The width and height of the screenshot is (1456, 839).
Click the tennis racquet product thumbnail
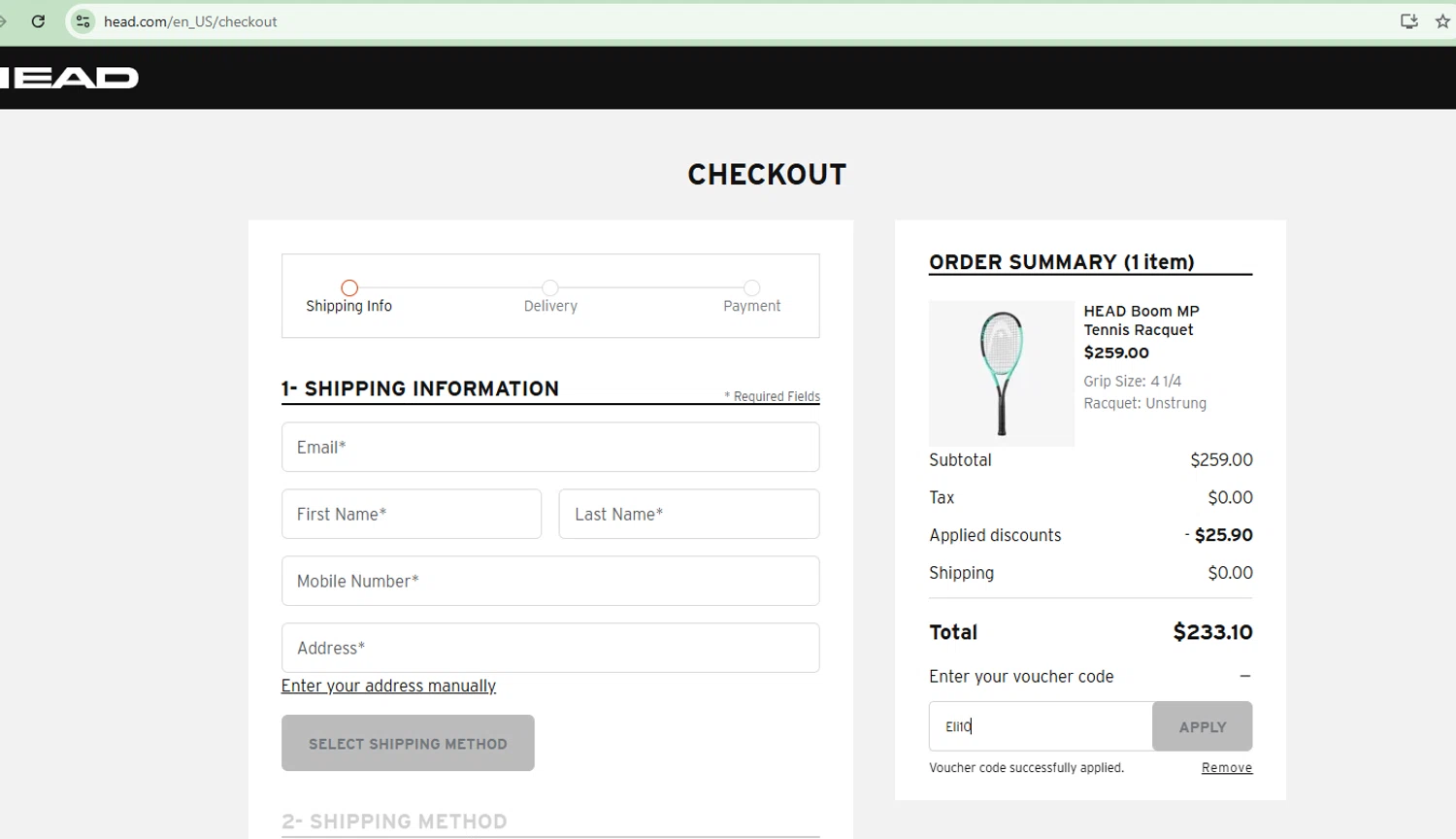click(x=1002, y=374)
